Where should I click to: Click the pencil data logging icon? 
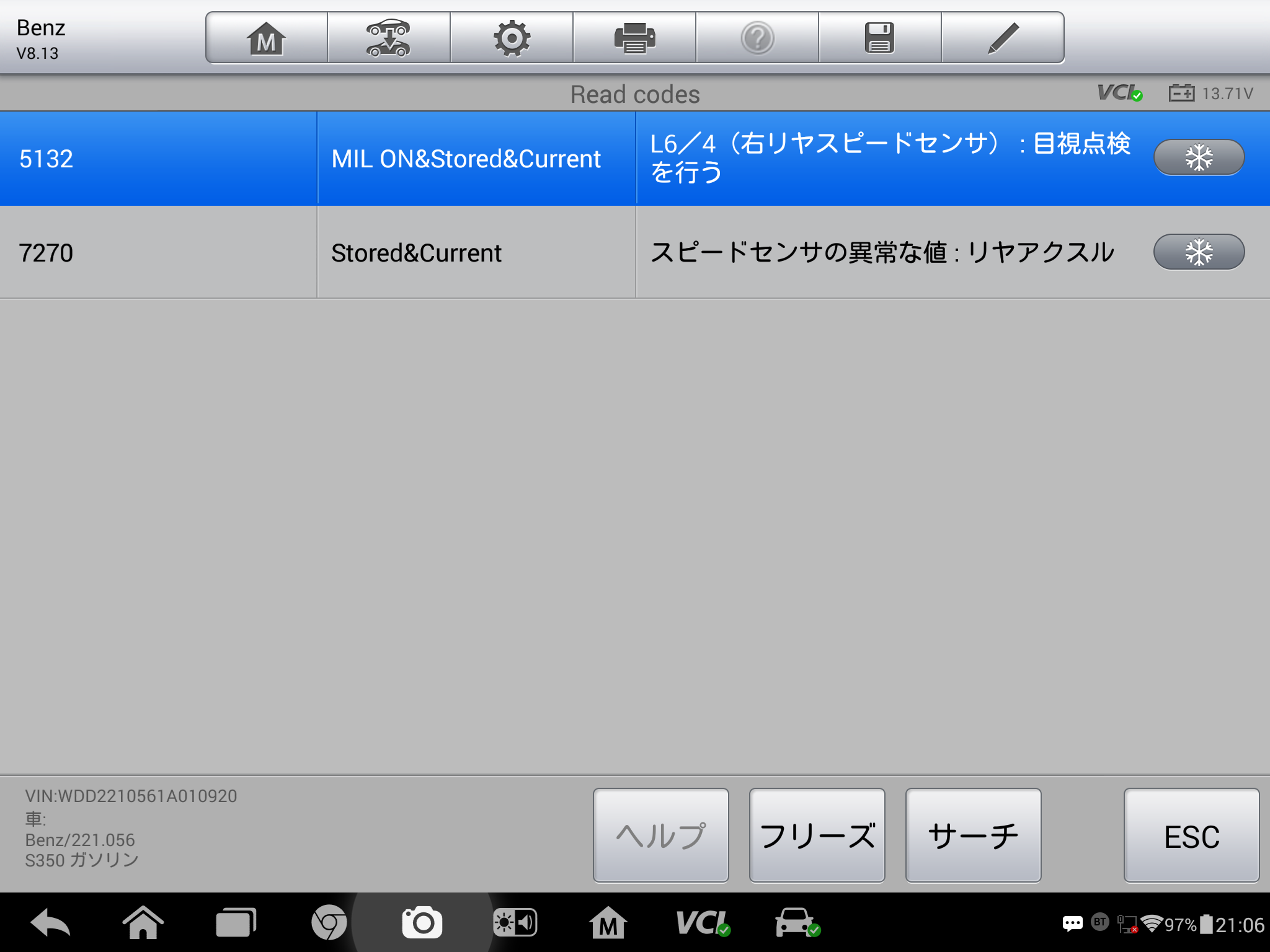pos(1003,38)
